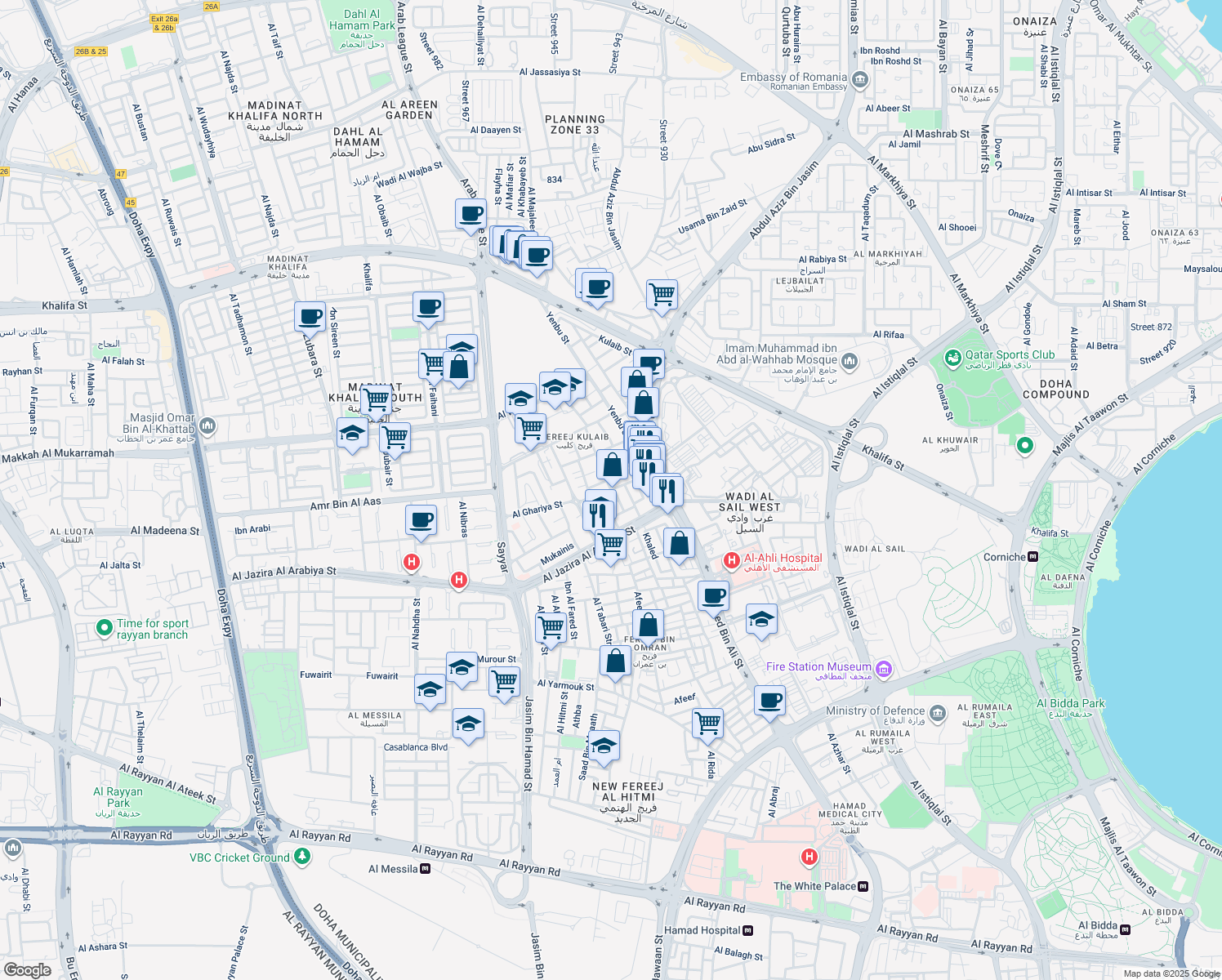
Task: Select the shopping bag marker beside Khaled street
Action: (x=679, y=545)
